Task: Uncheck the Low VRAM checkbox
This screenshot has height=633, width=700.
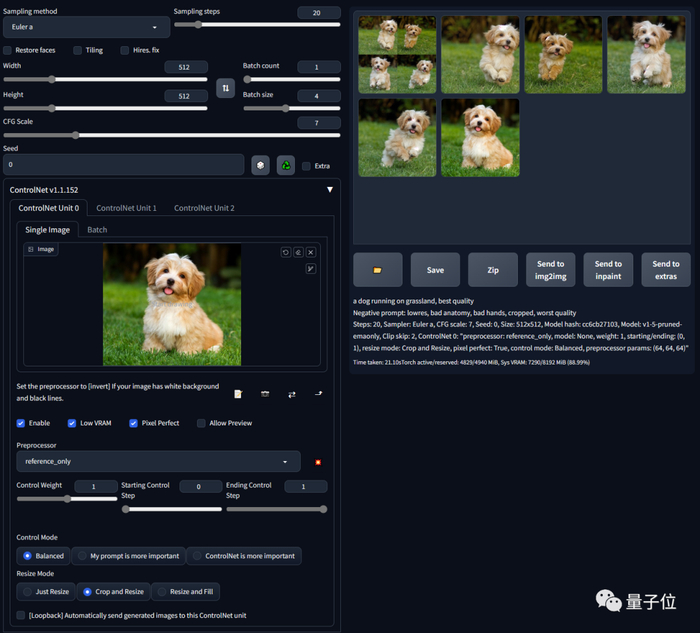Action: (x=72, y=423)
